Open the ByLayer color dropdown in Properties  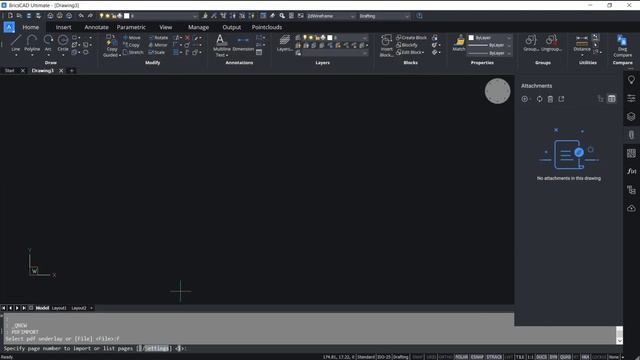[489, 38]
